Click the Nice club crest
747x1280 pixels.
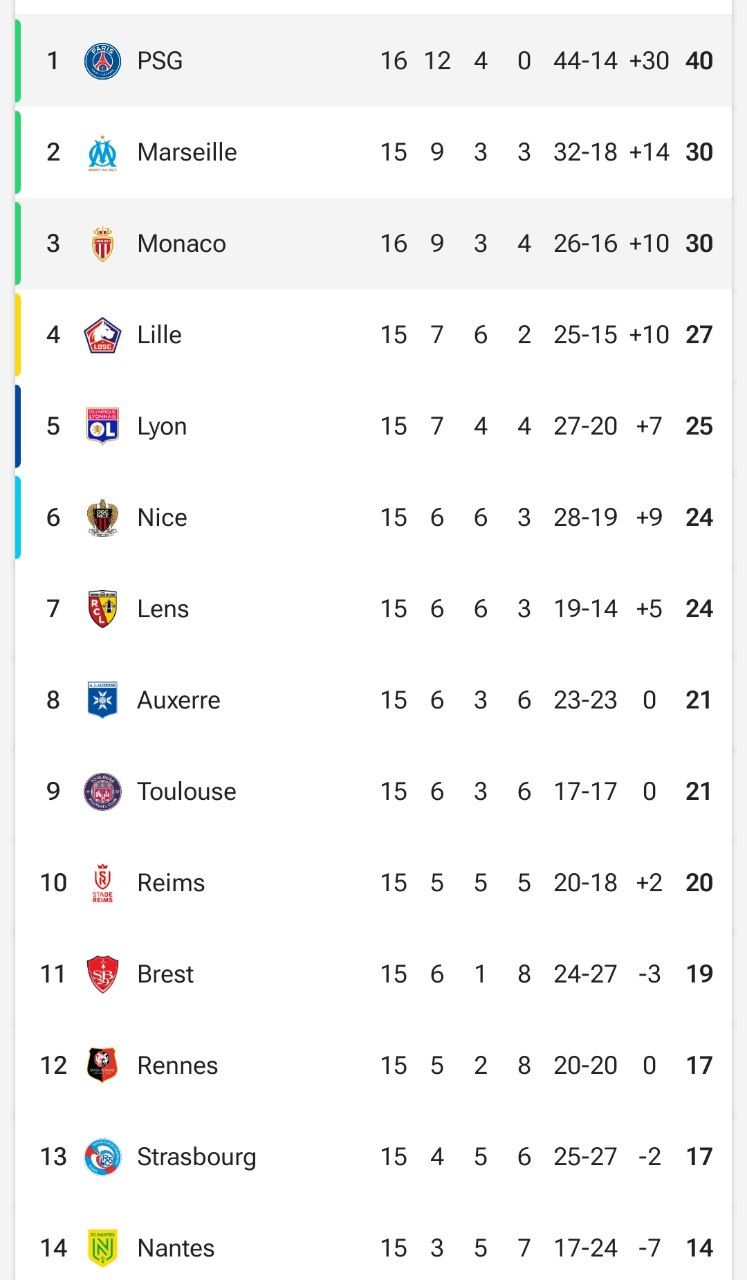click(x=102, y=518)
